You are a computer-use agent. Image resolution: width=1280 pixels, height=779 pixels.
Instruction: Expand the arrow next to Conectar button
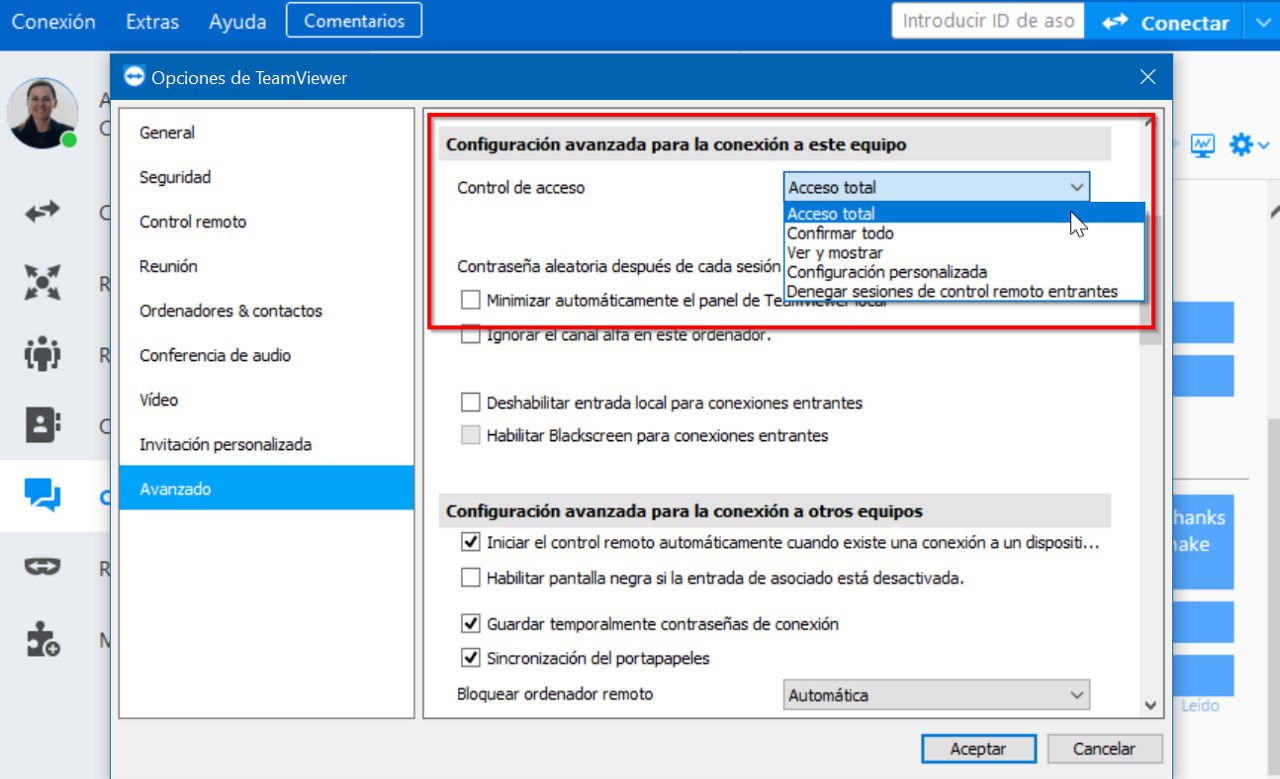click(1261, 23)
